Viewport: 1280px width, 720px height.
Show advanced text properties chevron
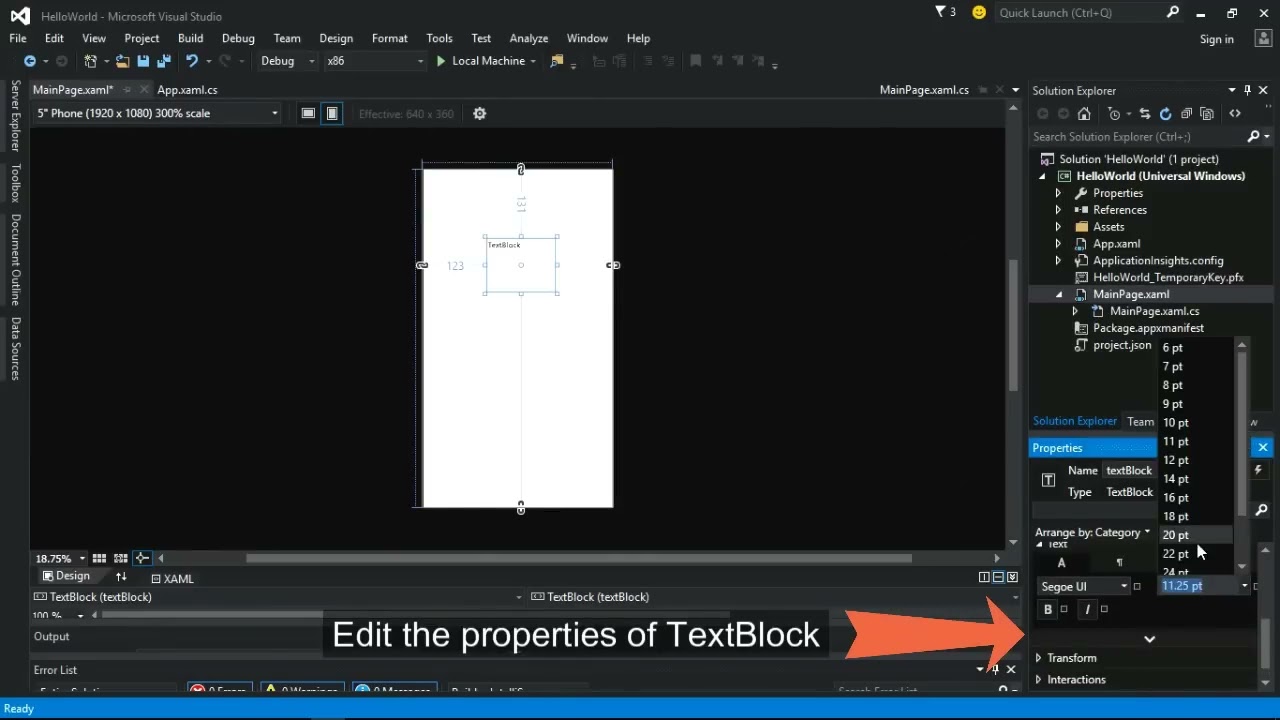1150,639
